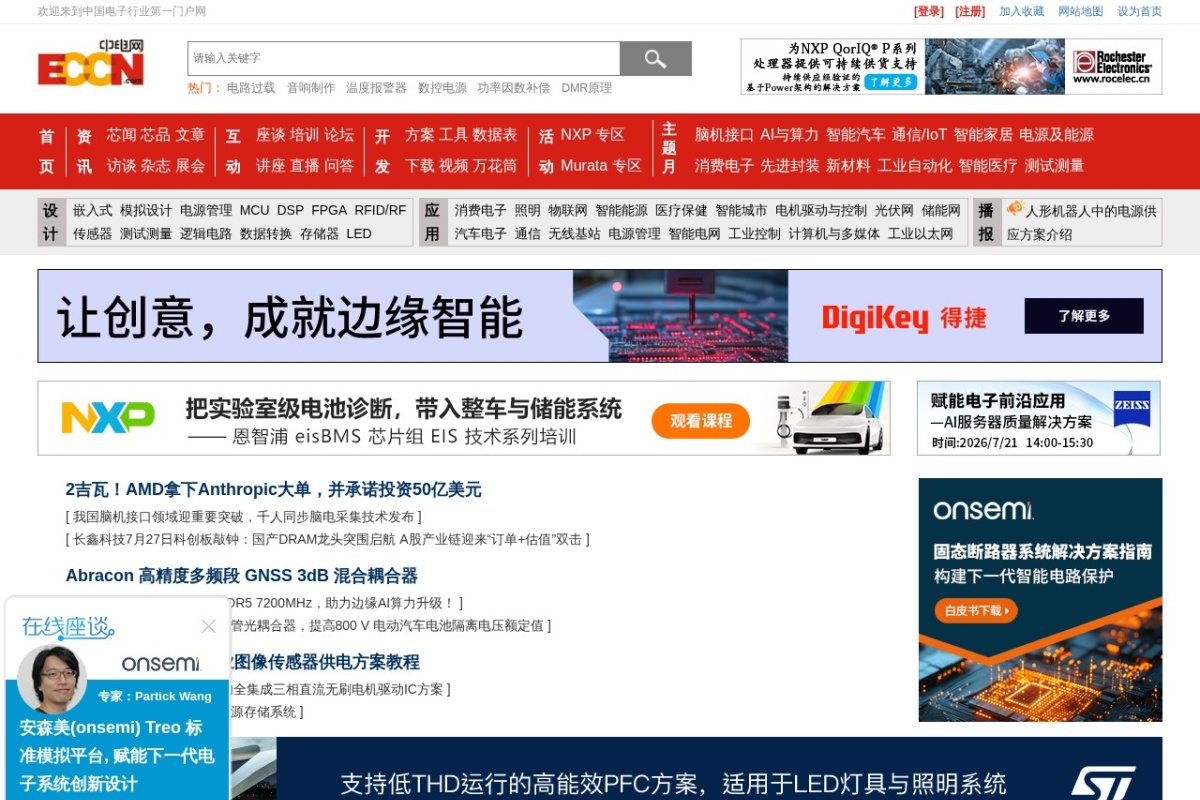Click hot keyword 温度报警器

click(376, 88)
